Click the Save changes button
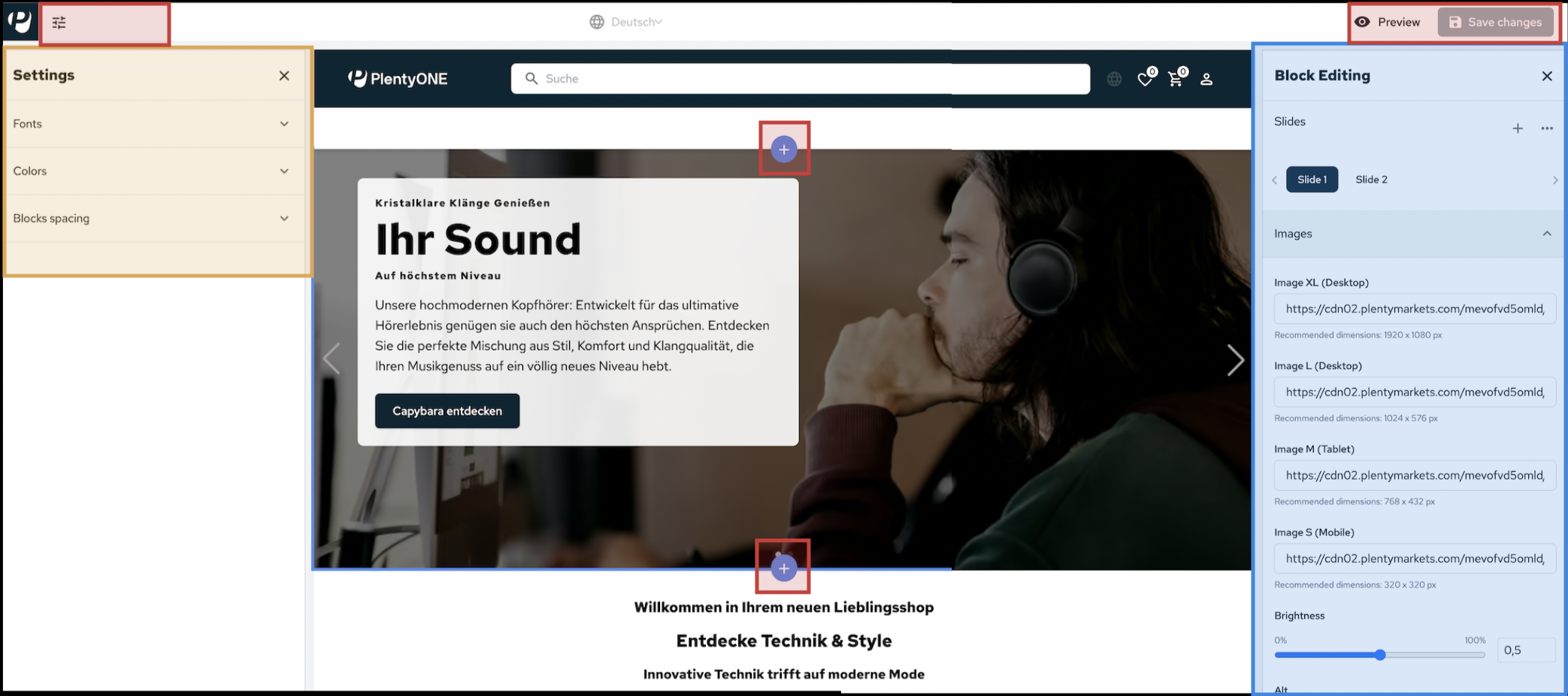The height and width of the screenshot is (696, 1568). (1495, 23)
